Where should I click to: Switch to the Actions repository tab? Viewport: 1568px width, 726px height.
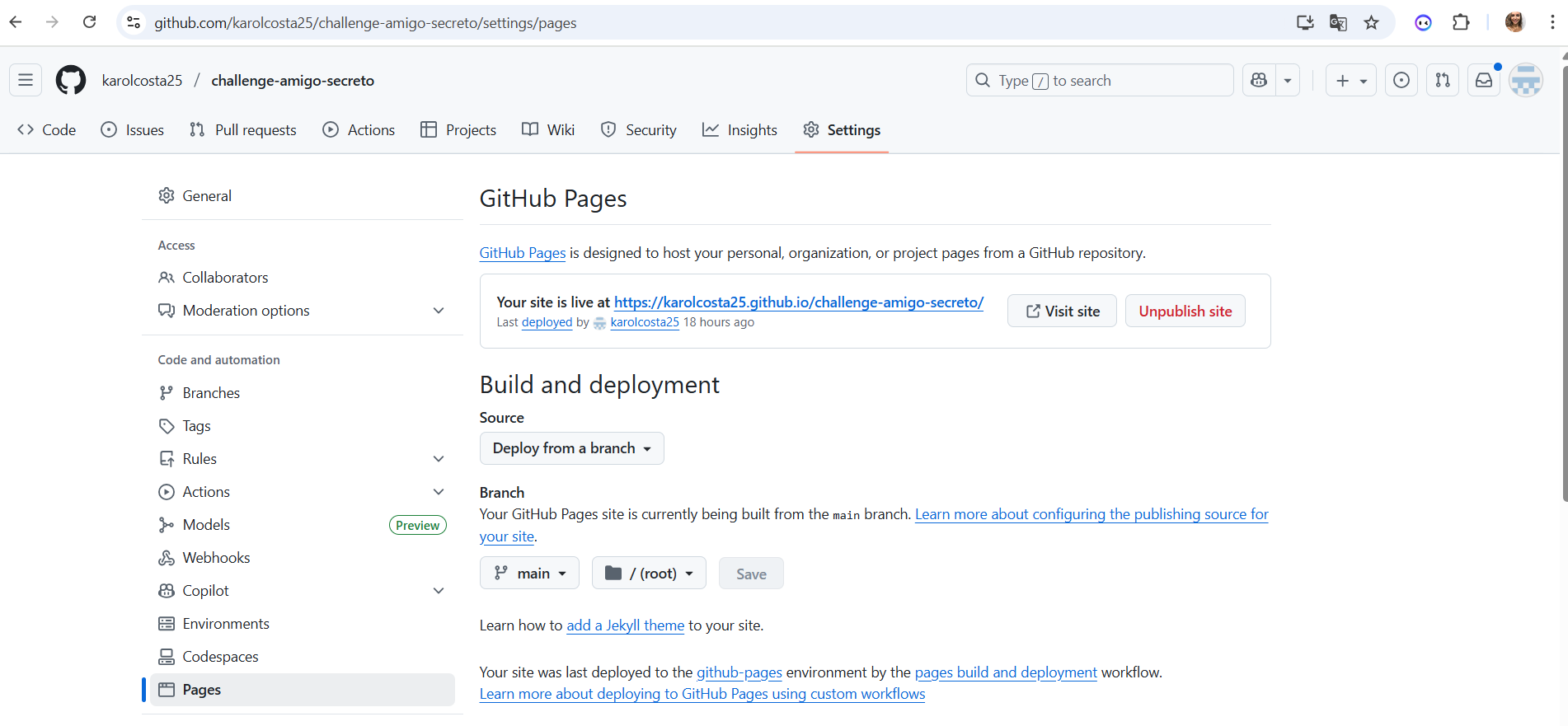coord(359,130)
